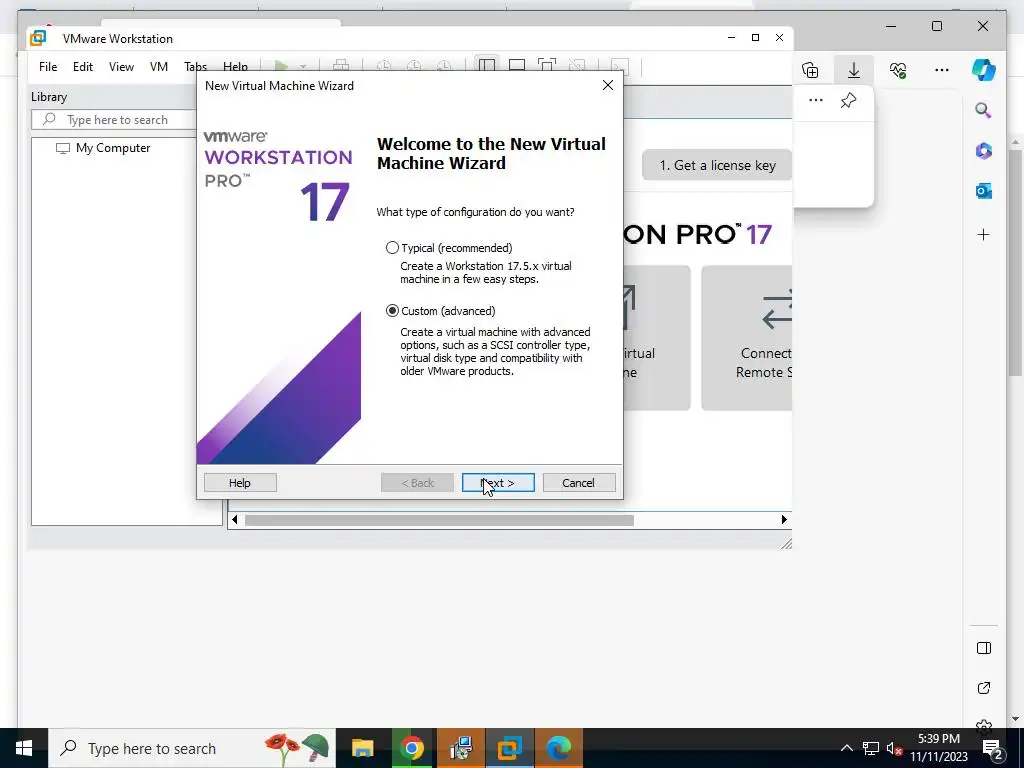Viewport: 1024px width, 768px height.
Task: Open the Copilot icon in Edge
Action: [984, 70]
